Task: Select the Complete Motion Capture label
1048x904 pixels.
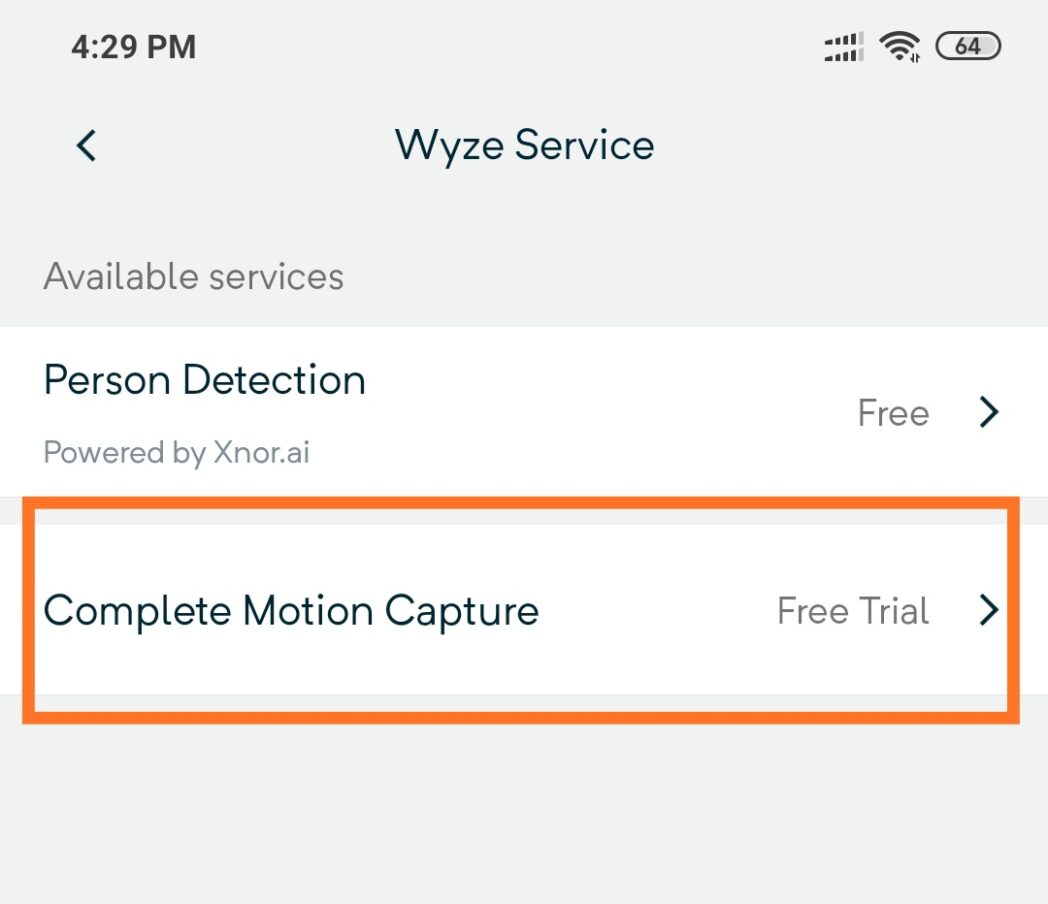Action: point(291,611)
